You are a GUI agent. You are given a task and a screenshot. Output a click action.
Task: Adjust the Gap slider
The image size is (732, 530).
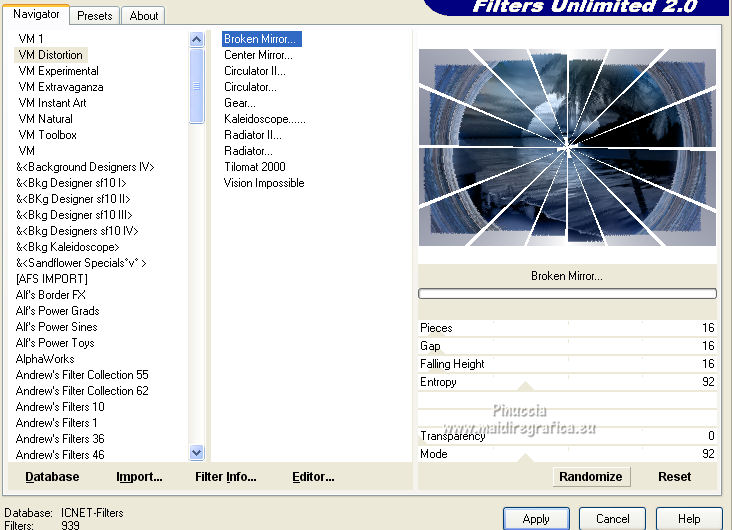(x=567, y=346)
